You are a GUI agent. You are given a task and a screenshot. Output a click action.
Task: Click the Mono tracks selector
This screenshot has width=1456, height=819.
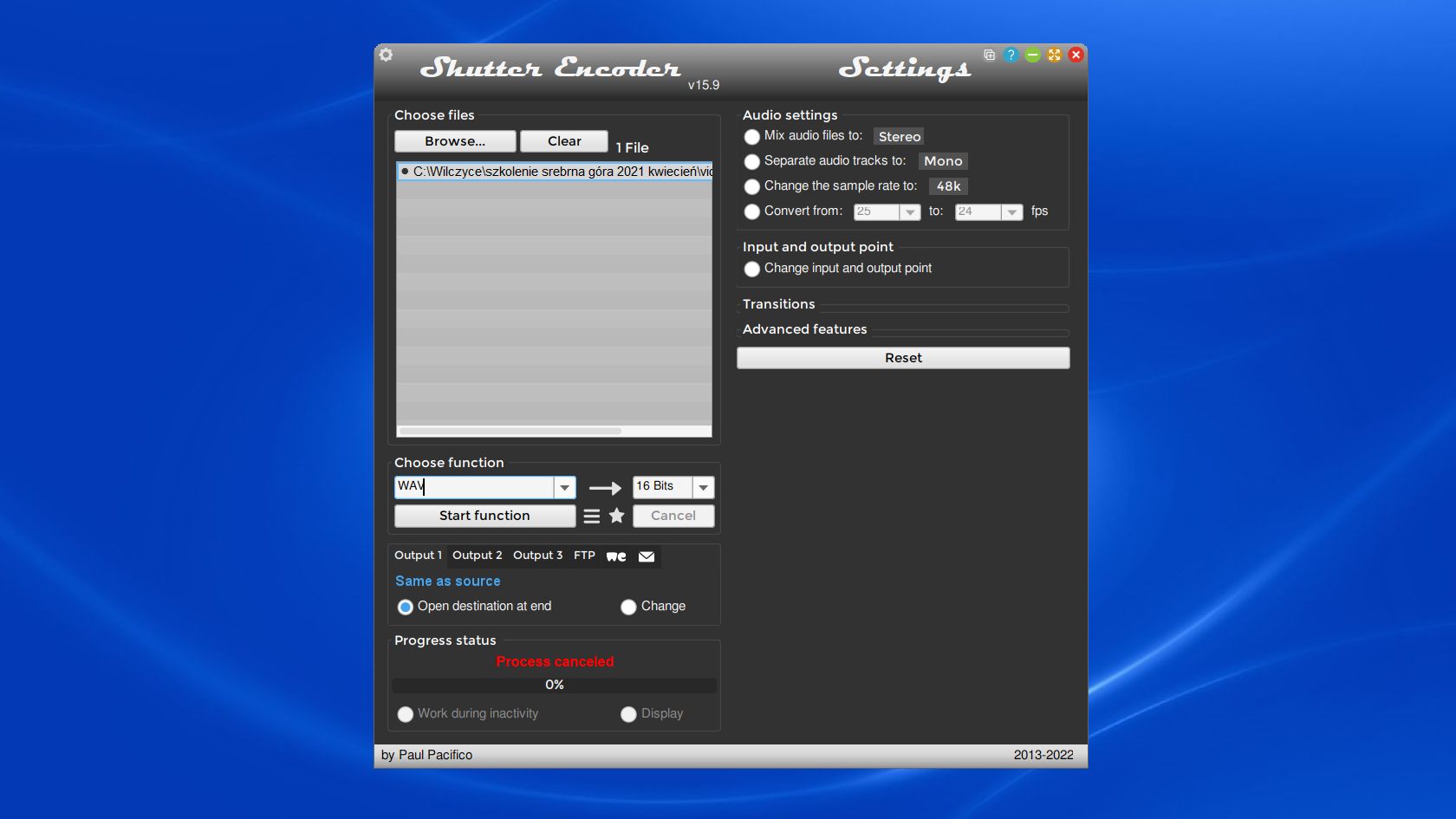point(943,161)
